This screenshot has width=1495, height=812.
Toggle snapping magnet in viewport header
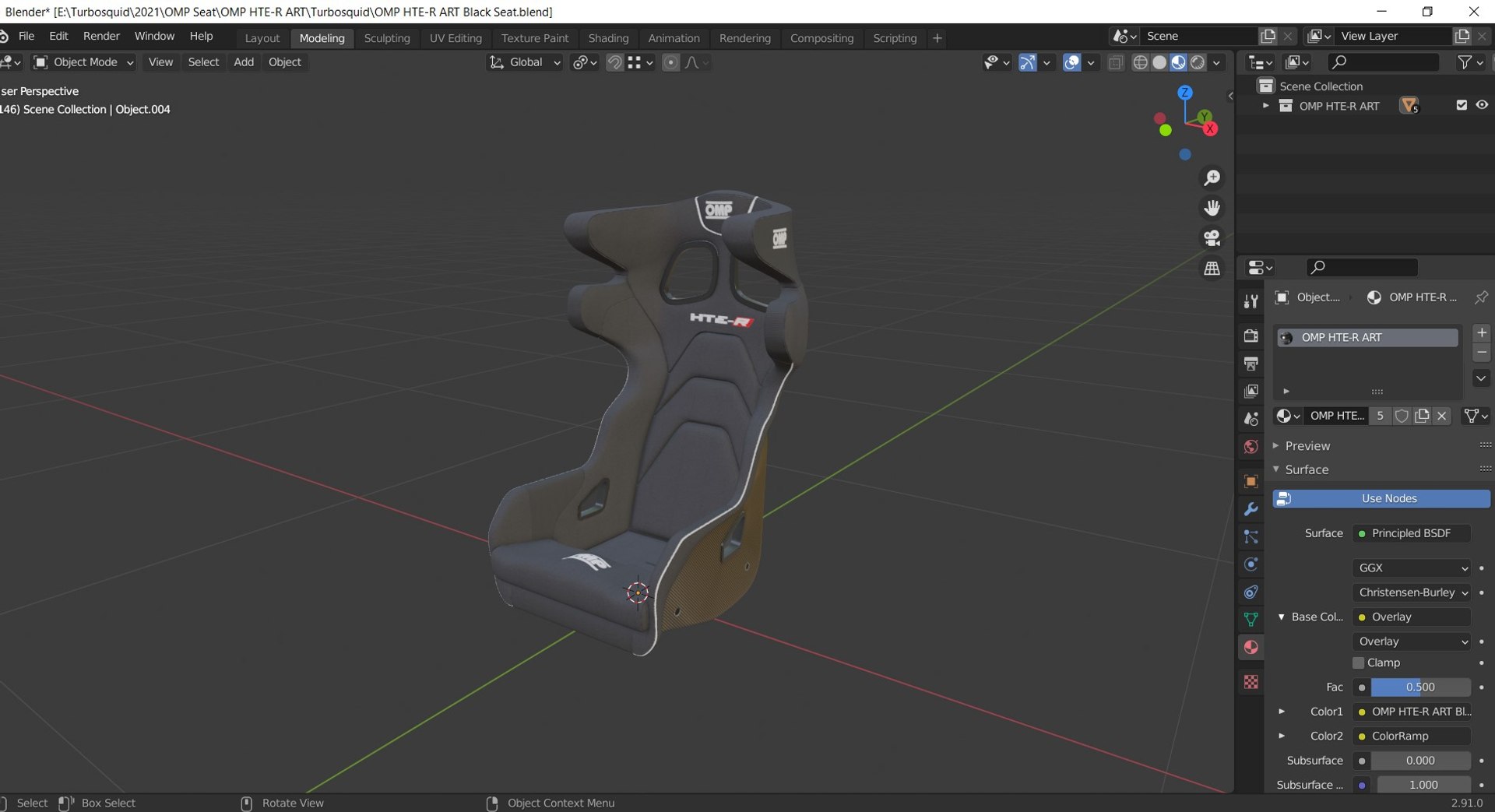coord(614,62)
